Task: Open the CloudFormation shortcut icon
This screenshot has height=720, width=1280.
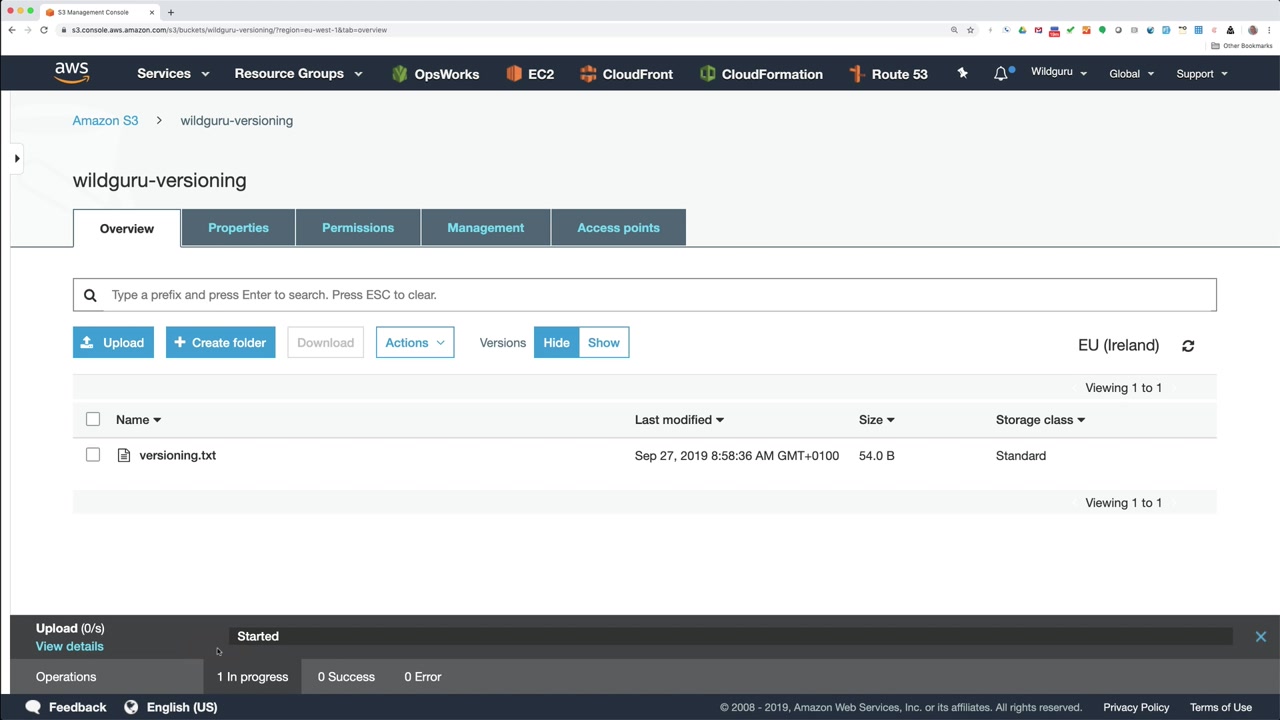Action: click(x=708, y=74)
